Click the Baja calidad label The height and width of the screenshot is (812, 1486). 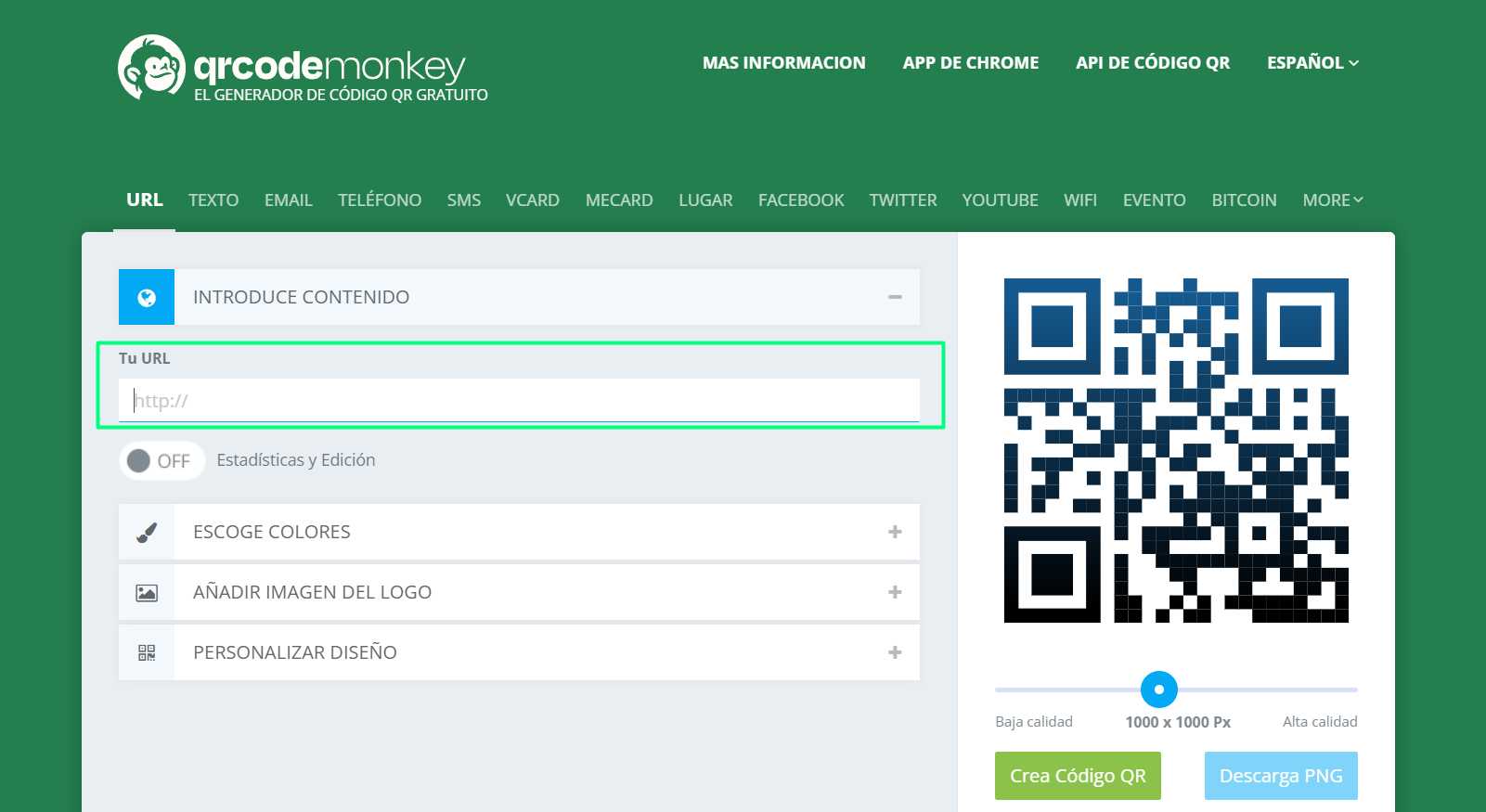(1034, 722)
